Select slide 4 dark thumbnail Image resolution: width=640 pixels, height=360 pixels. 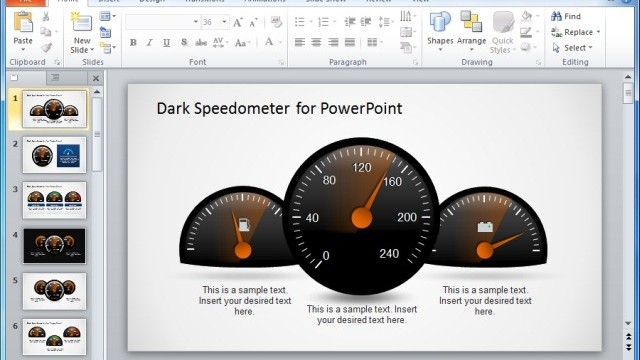54,246
